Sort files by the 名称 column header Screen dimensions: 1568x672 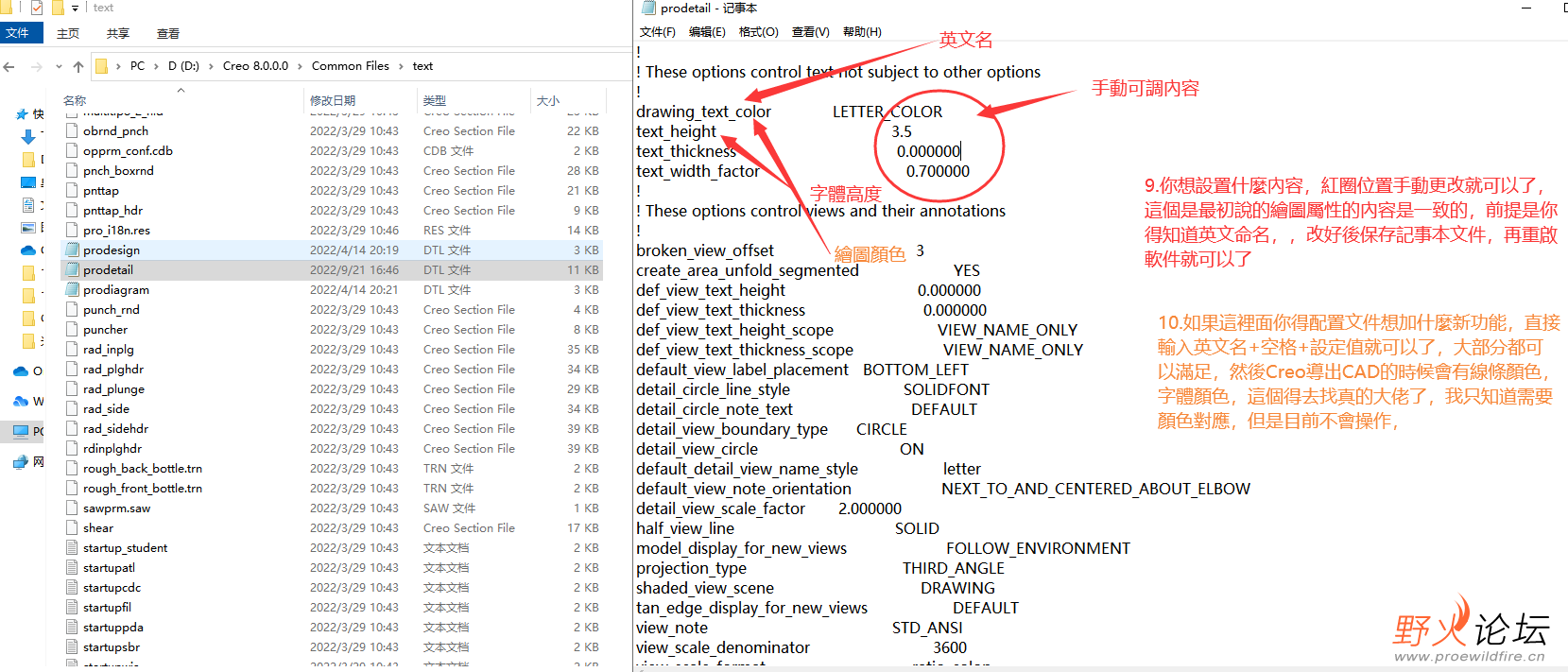(x=75, y=100)
